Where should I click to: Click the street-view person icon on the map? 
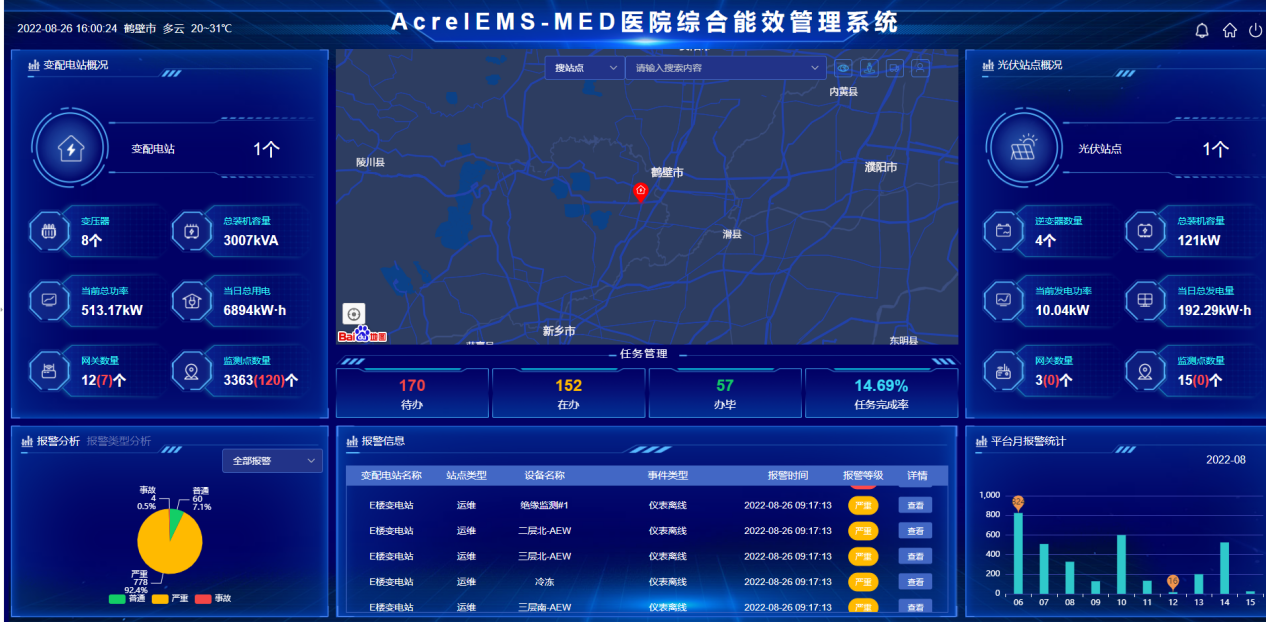coord(868,68)
